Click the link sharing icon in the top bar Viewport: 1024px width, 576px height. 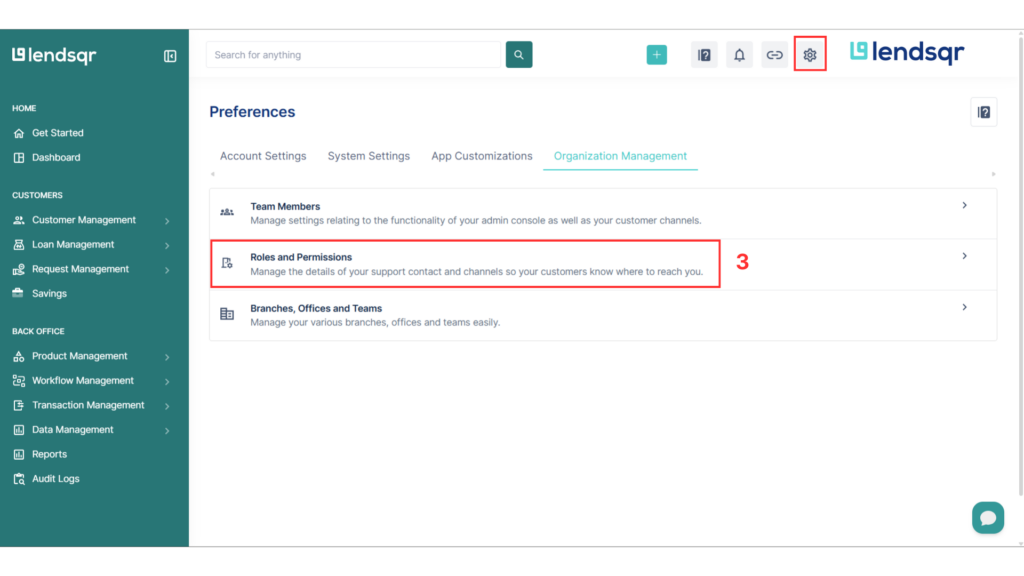coord(774,55)
